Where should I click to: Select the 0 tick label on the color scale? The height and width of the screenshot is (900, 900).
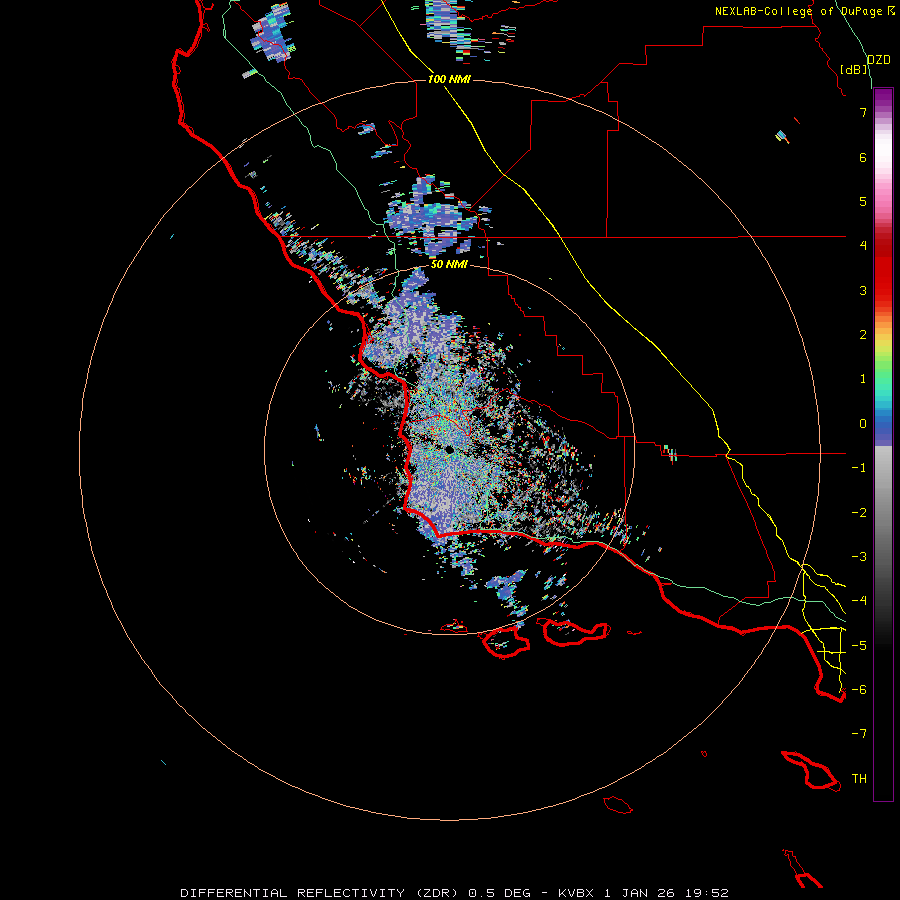pyautogui.click(x=863, y=424)
